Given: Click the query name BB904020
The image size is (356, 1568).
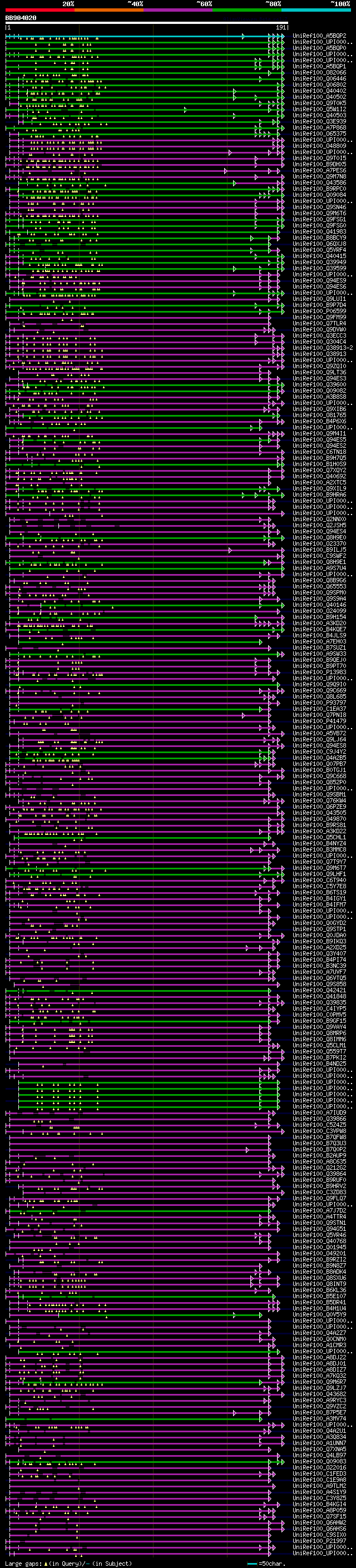Looking at the screenshot, I should [x=21, y=18].
